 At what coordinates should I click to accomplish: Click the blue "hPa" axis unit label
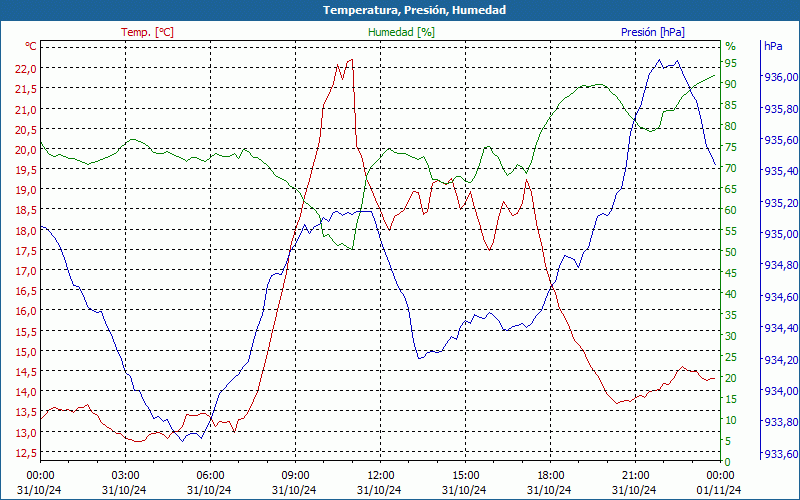click(x=773, y=46)
